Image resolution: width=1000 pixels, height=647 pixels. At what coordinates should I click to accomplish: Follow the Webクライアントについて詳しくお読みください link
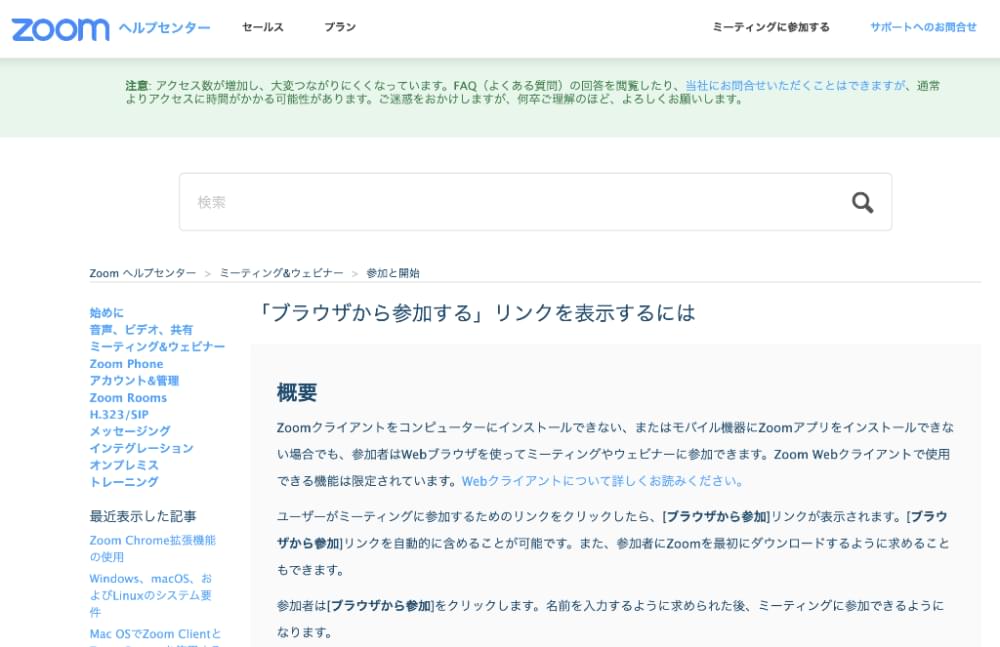point(602,481)
